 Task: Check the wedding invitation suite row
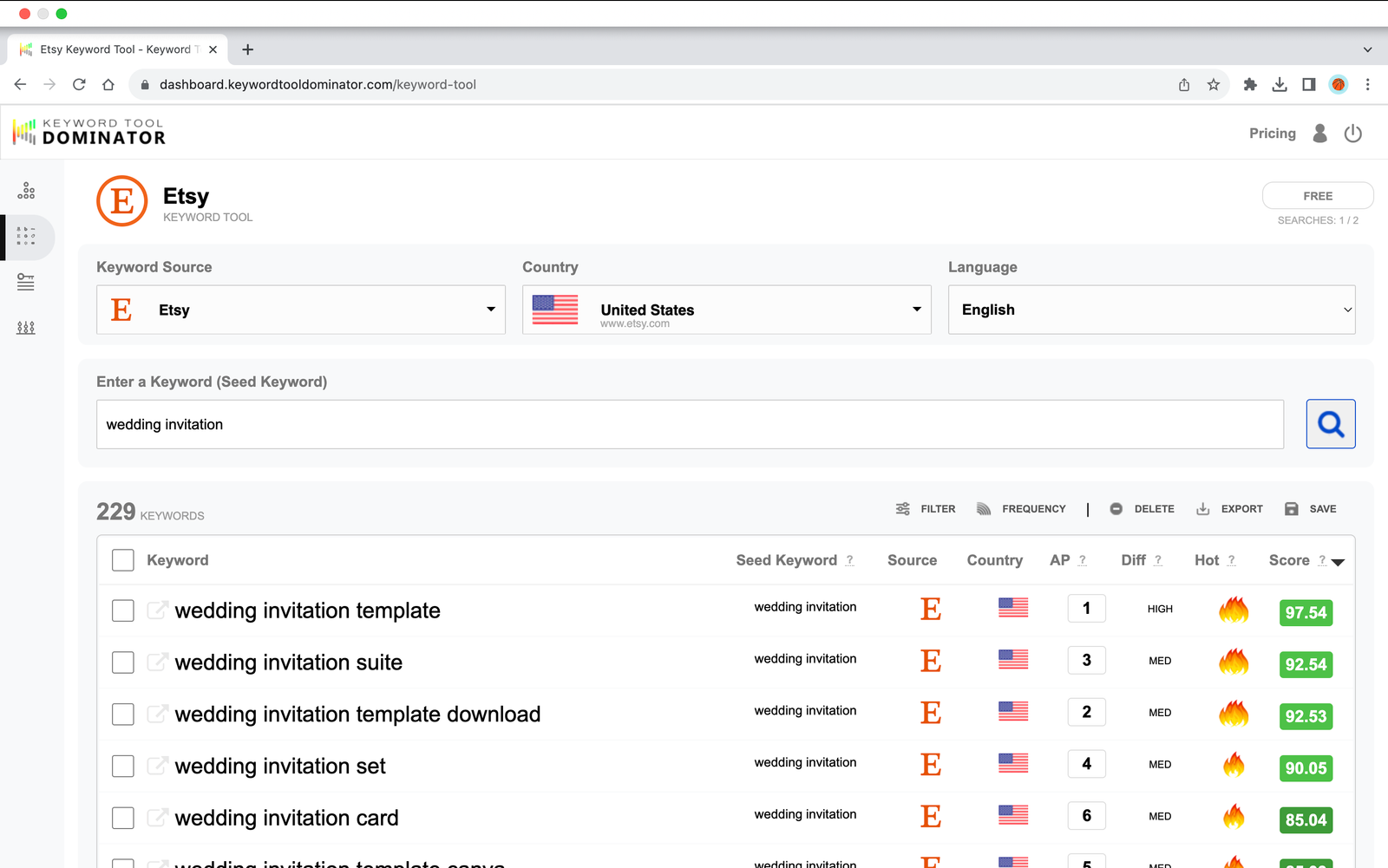(123, 662)
